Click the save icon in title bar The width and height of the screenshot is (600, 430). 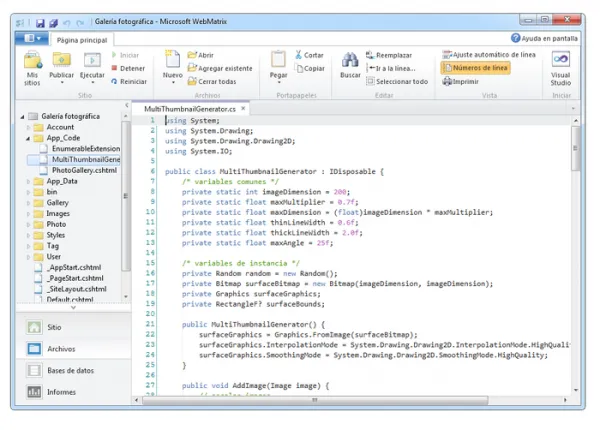coord(40,23)
